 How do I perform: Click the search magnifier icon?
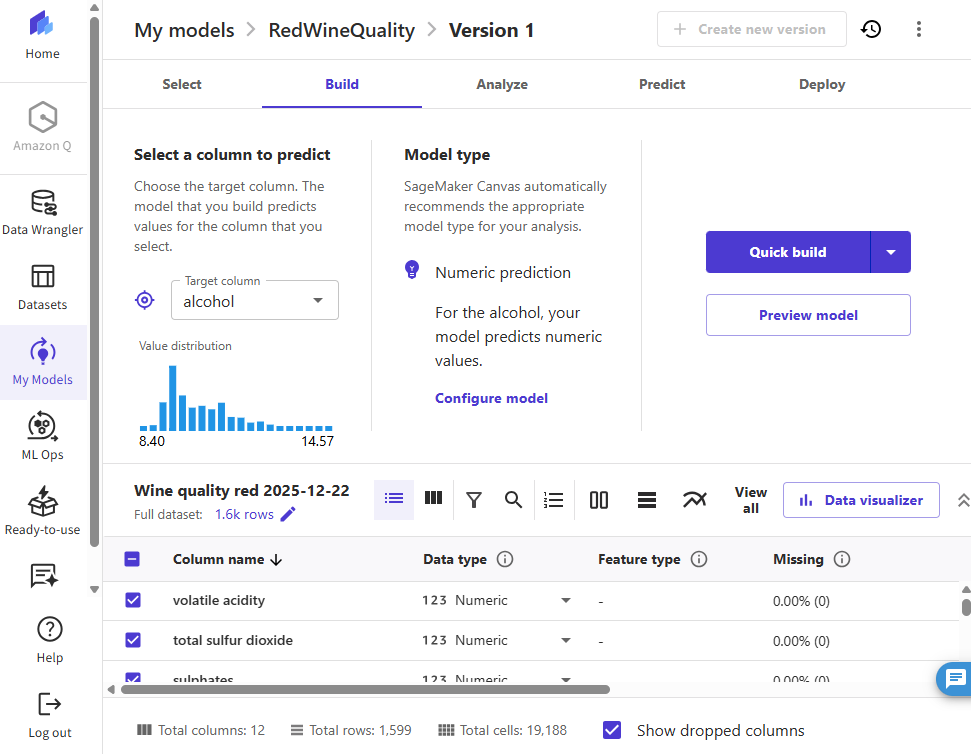(x=513, y=500)
